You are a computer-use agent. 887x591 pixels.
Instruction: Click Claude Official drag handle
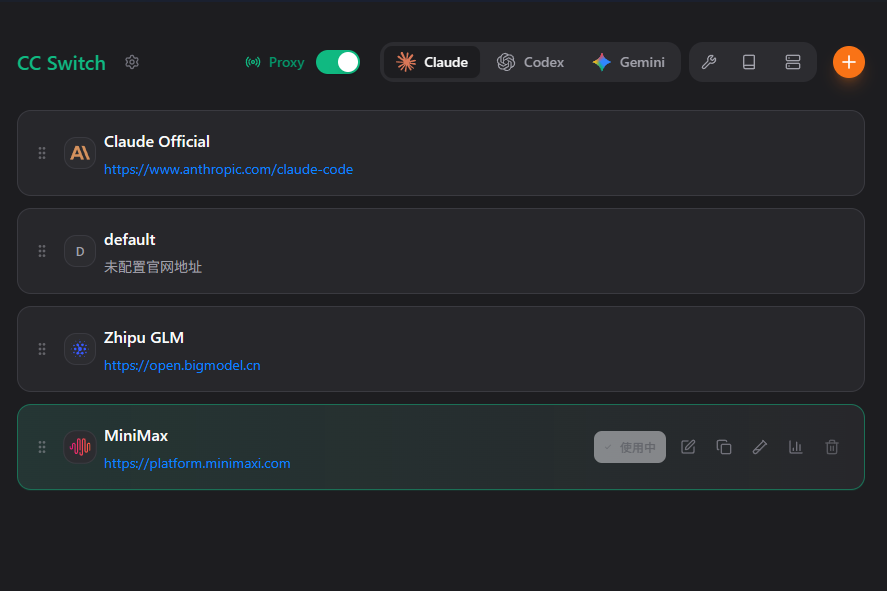click(x=42, y=153)
